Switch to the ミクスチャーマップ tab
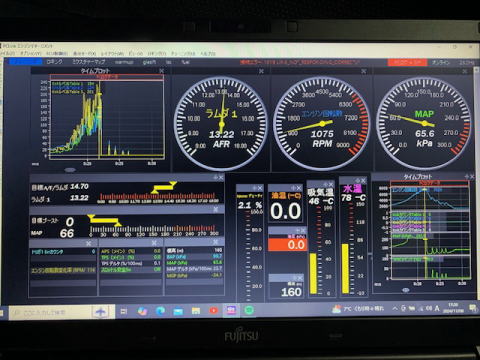The width and height of the screenshot is (480, 360). click(x=89, y=62)
